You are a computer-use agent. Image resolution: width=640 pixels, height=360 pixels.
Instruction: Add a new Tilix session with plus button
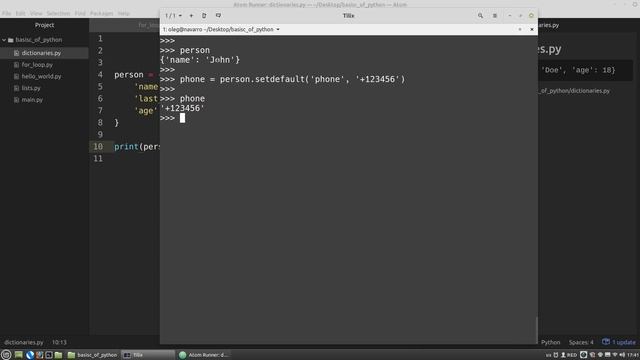click(191, 16)
